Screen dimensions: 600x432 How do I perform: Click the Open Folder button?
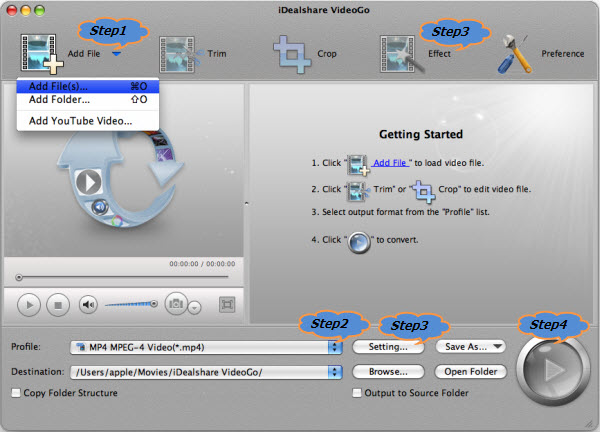tap(471, 372)
